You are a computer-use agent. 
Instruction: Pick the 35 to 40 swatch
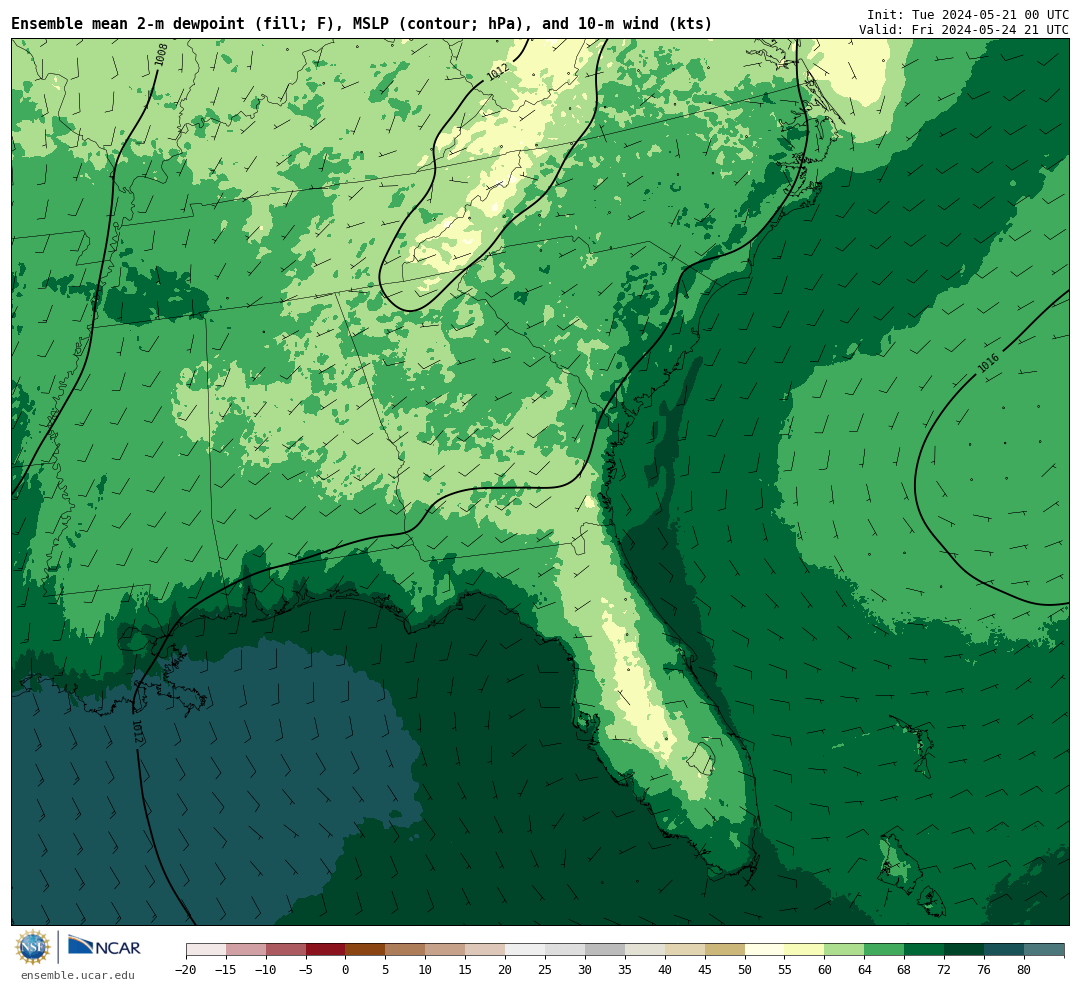tap(645, 950)
